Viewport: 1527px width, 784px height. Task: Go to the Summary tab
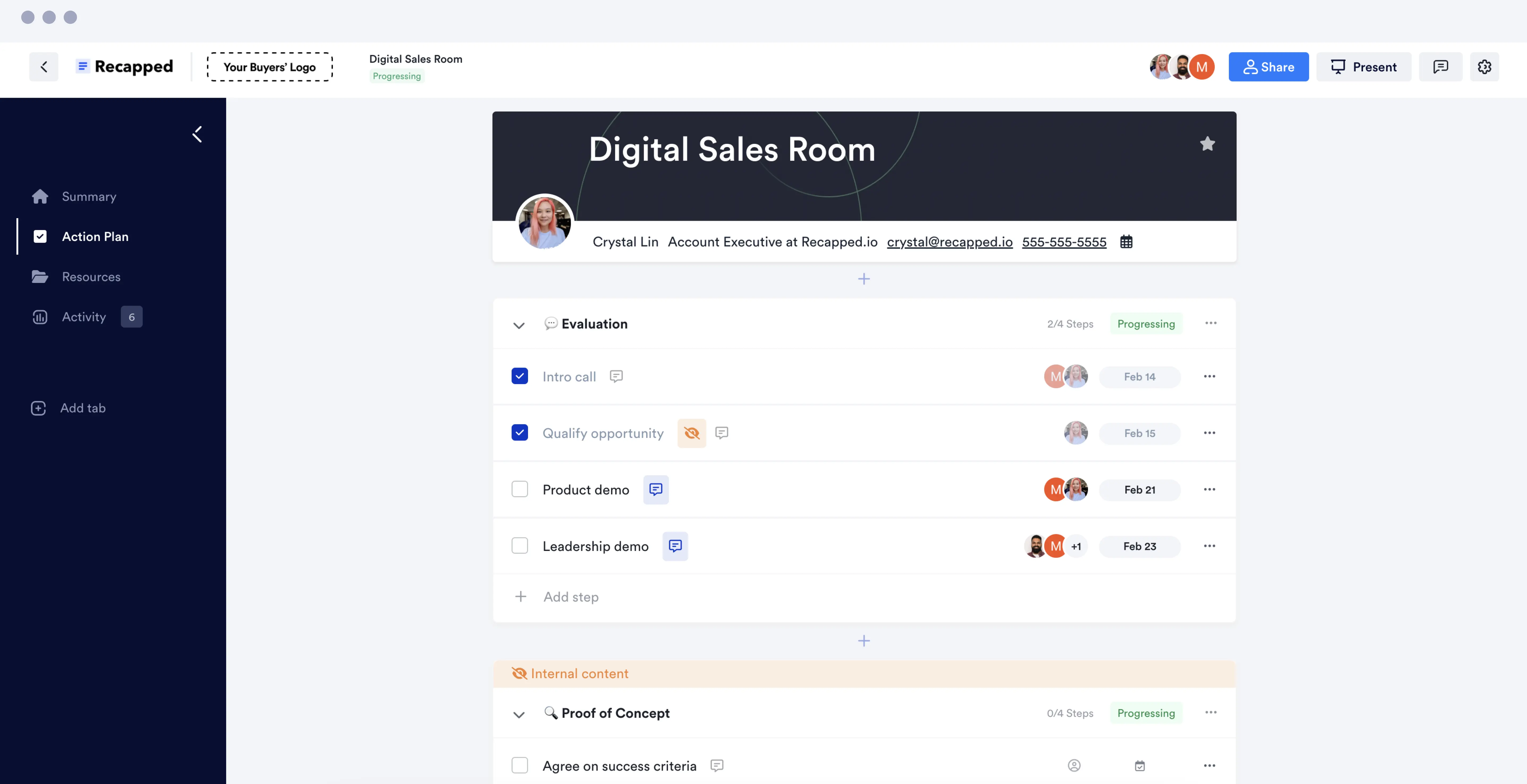coord(75,196)
